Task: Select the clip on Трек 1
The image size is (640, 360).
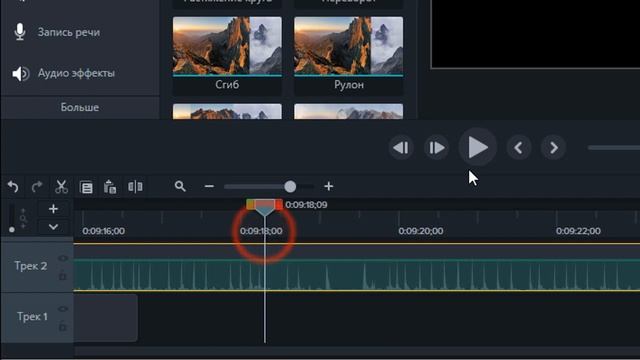Action: pyautogui.click(x=105, y=318)
